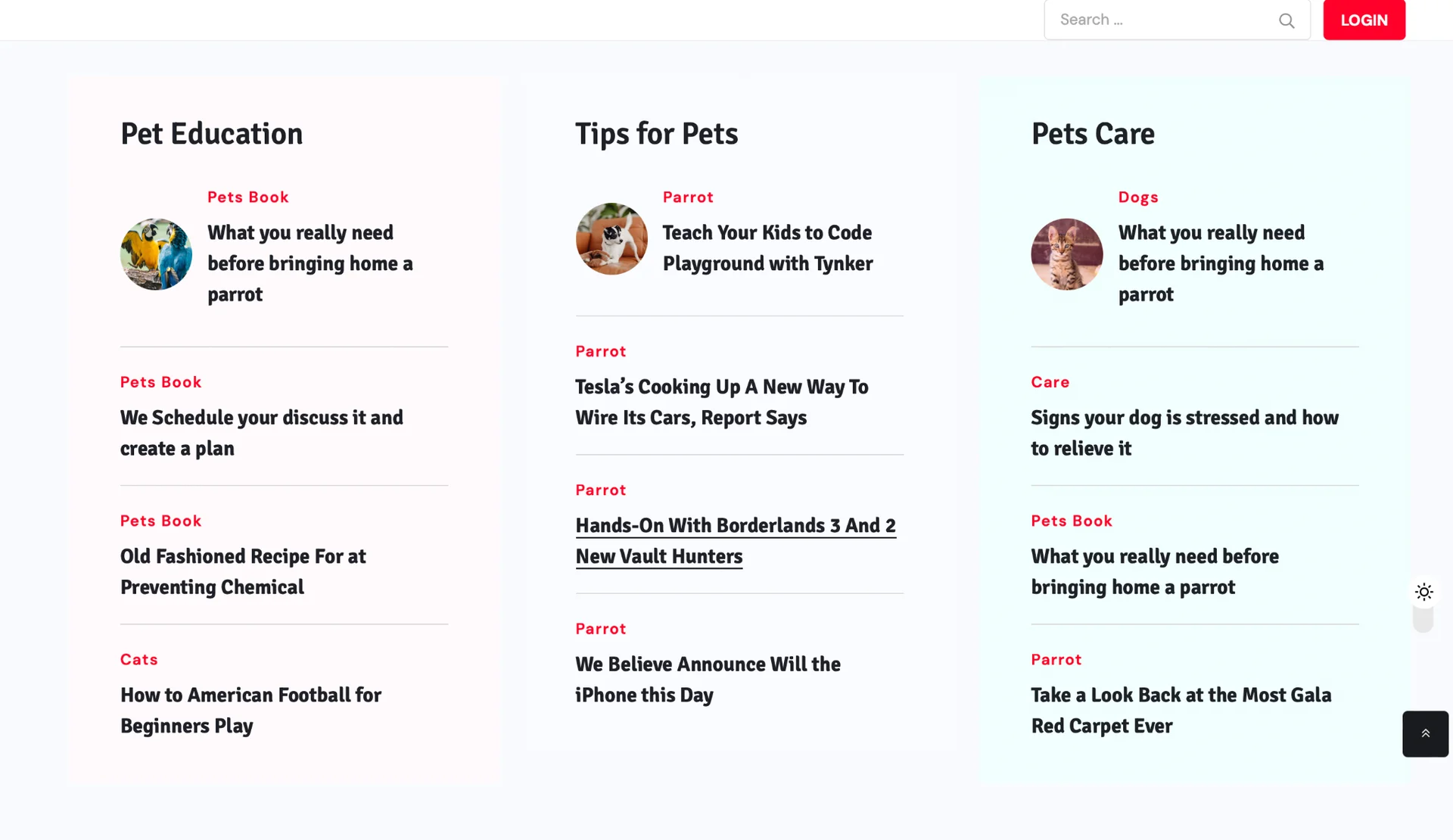Click the Care category tag
Image resolution: width=1453 pixels, height=840 pixels.
[x=1050, y=382]
